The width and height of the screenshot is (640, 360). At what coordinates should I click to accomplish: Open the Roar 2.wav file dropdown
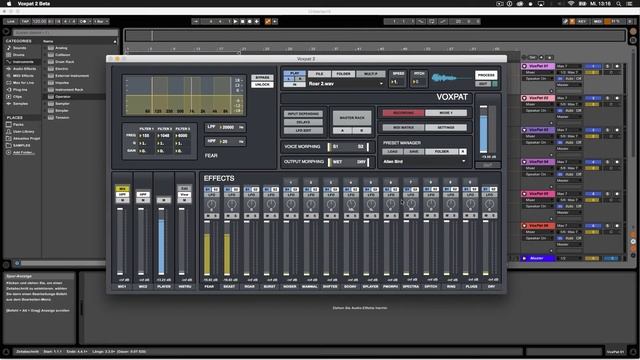tap(346, 84)
